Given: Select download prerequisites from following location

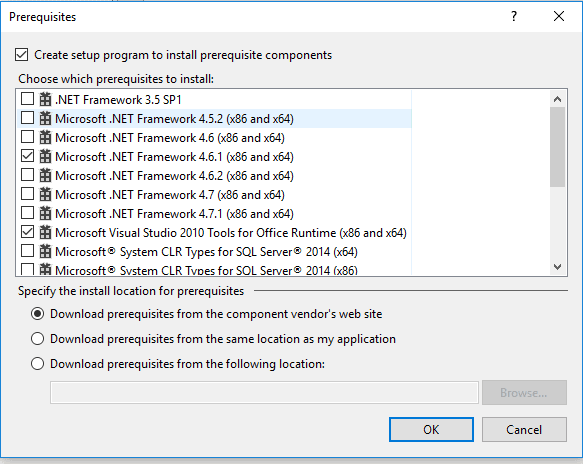Looking at the screenshot, I should (x=38, y=364).
